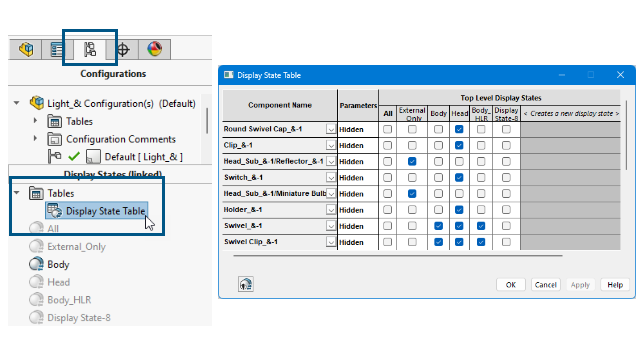
Task: Open the DisplayManager color sphere tab
Action: click(155, 49)
